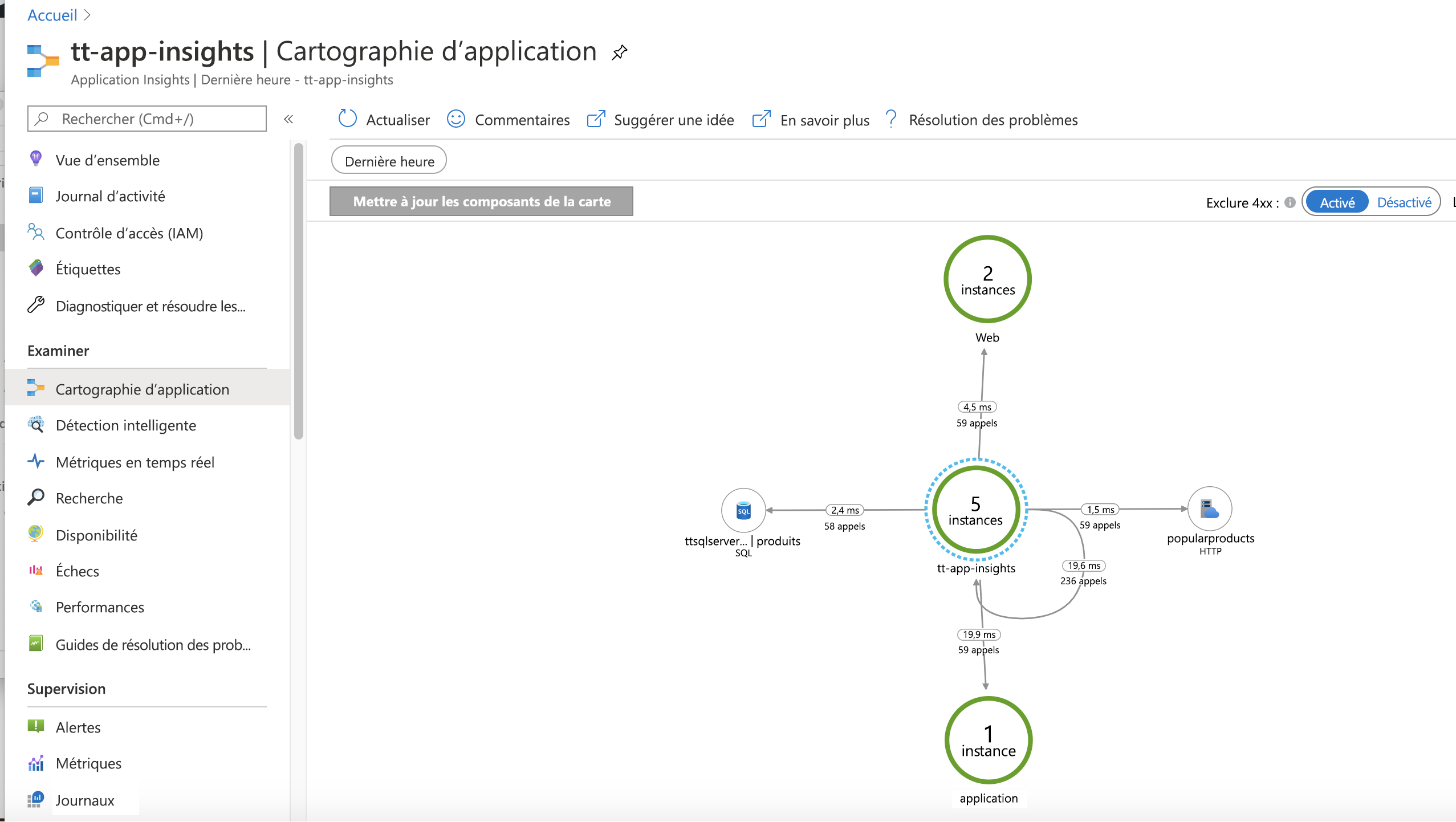Screen dimensions: 1456x822
Task: Click the Recherche magnifier icon in the sidebar
Action: pyautogui.click(x=36, y=497)
